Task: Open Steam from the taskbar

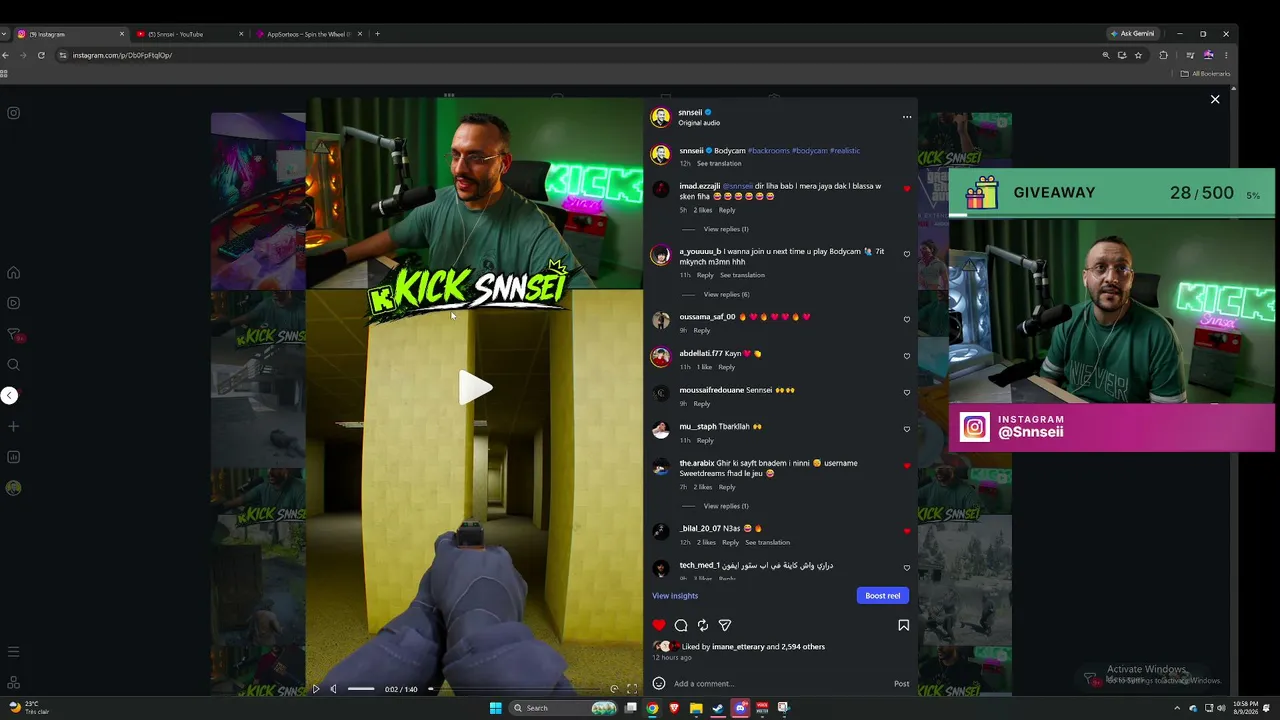Action: [x=717, y=708]
